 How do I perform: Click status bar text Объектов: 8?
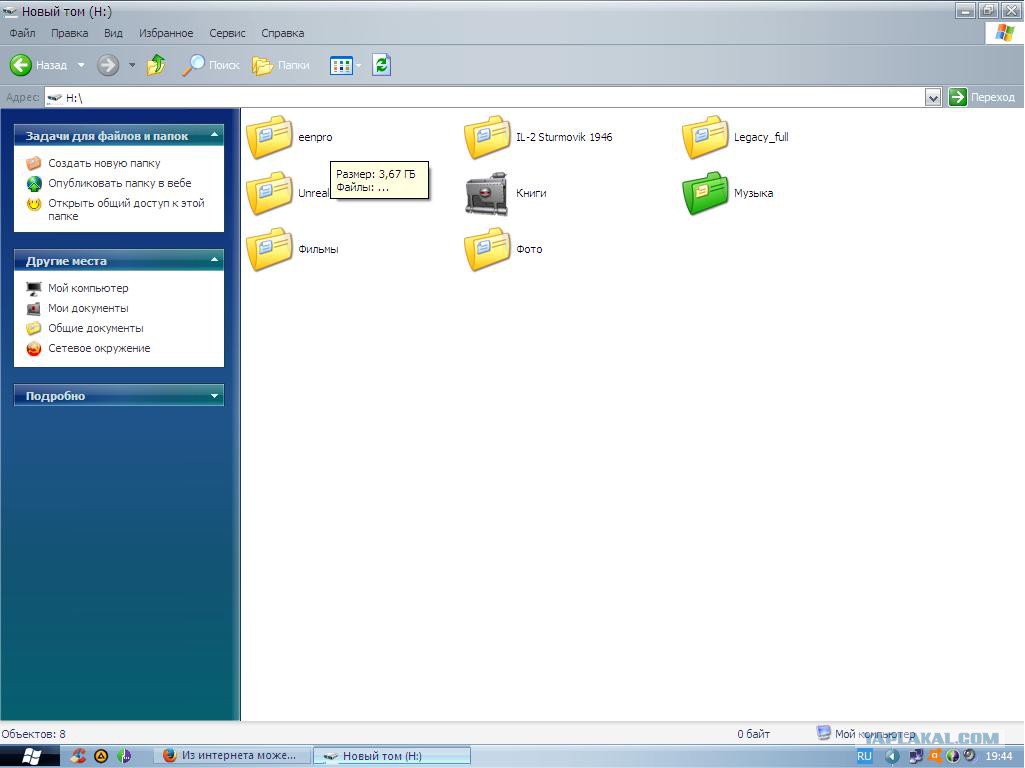33,733
